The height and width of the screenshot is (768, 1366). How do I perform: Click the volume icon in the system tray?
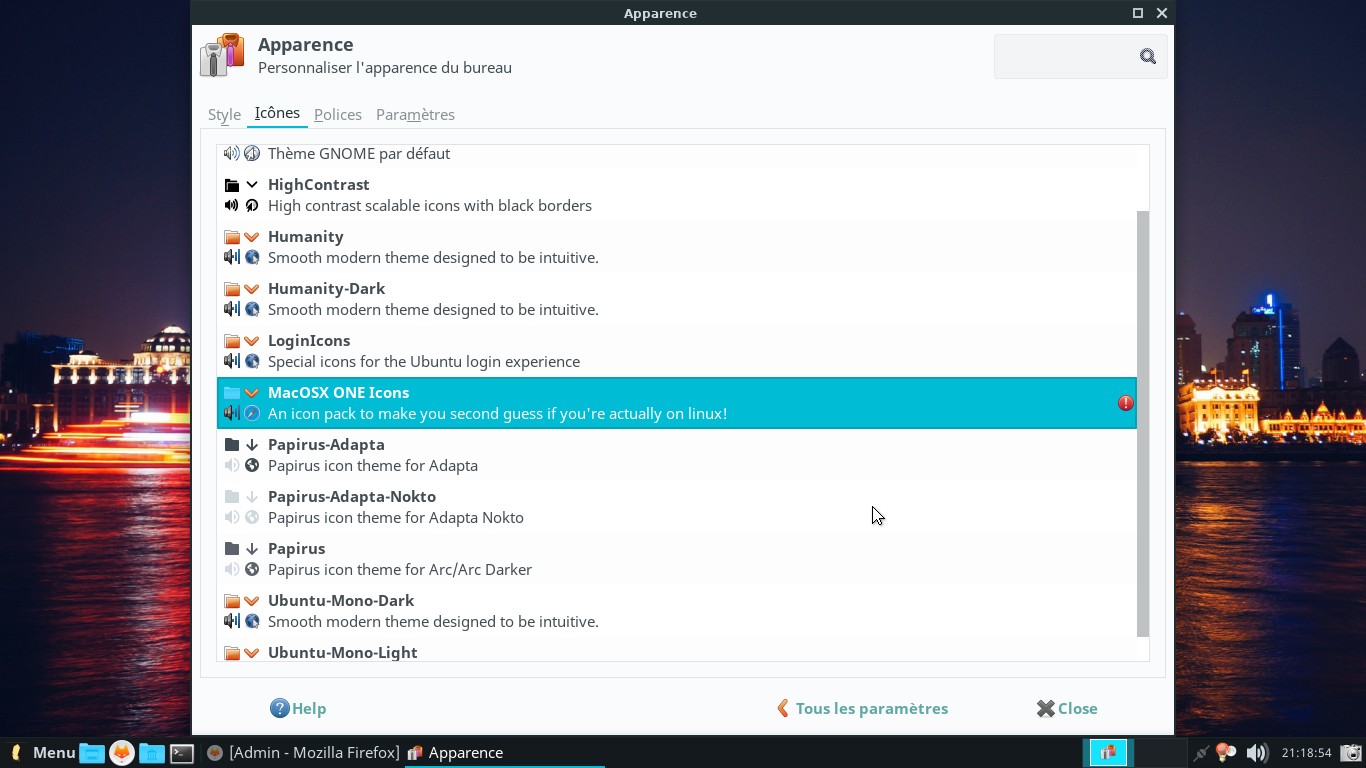coord(1257,753)
